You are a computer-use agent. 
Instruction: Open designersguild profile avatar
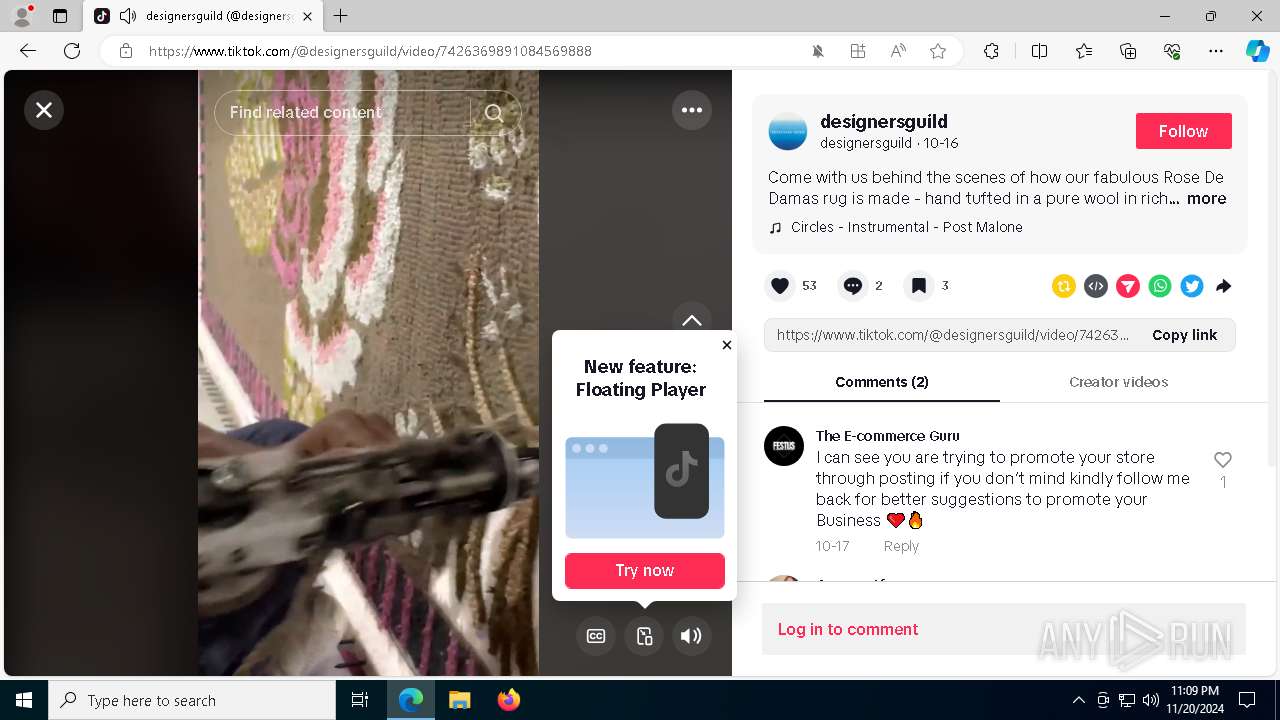788,131
